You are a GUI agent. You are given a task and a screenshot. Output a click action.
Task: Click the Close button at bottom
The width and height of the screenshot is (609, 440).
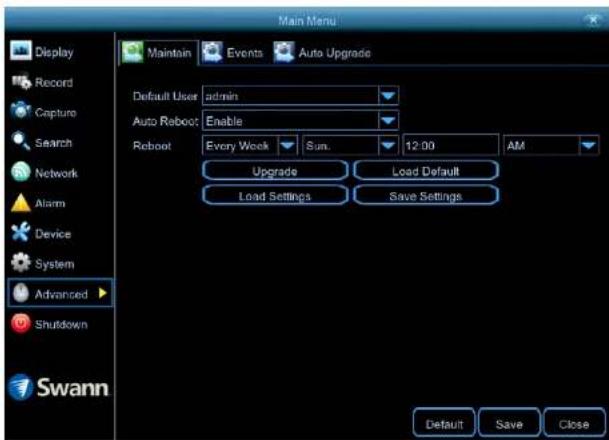coord(574,423)
